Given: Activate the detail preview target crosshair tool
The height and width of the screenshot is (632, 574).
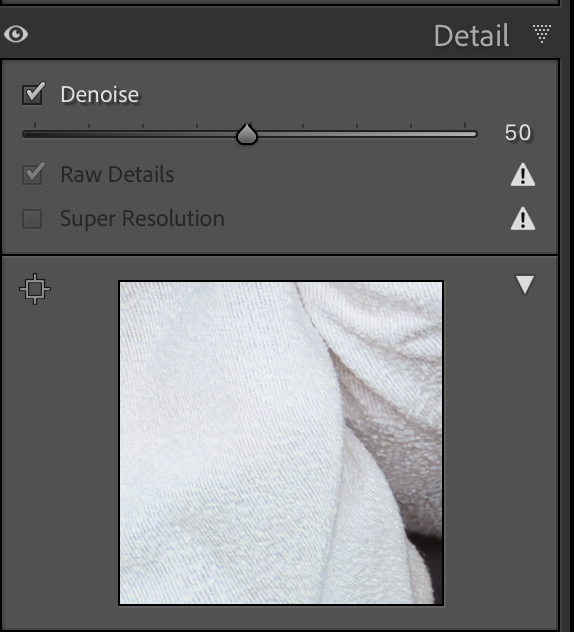Looking at the screenshot, I should tap(35, 289).
